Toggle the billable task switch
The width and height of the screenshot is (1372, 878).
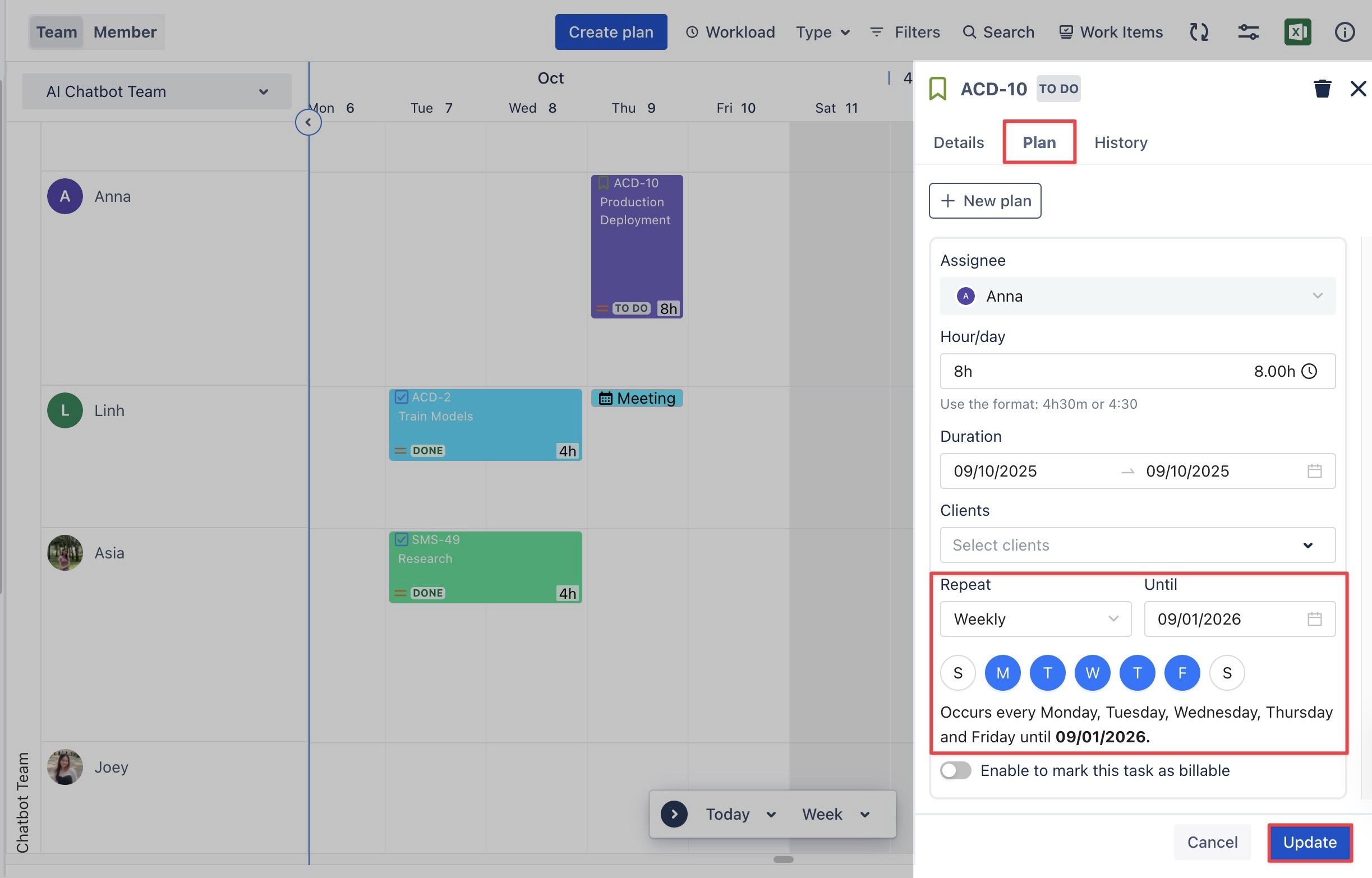click(956, 770)
